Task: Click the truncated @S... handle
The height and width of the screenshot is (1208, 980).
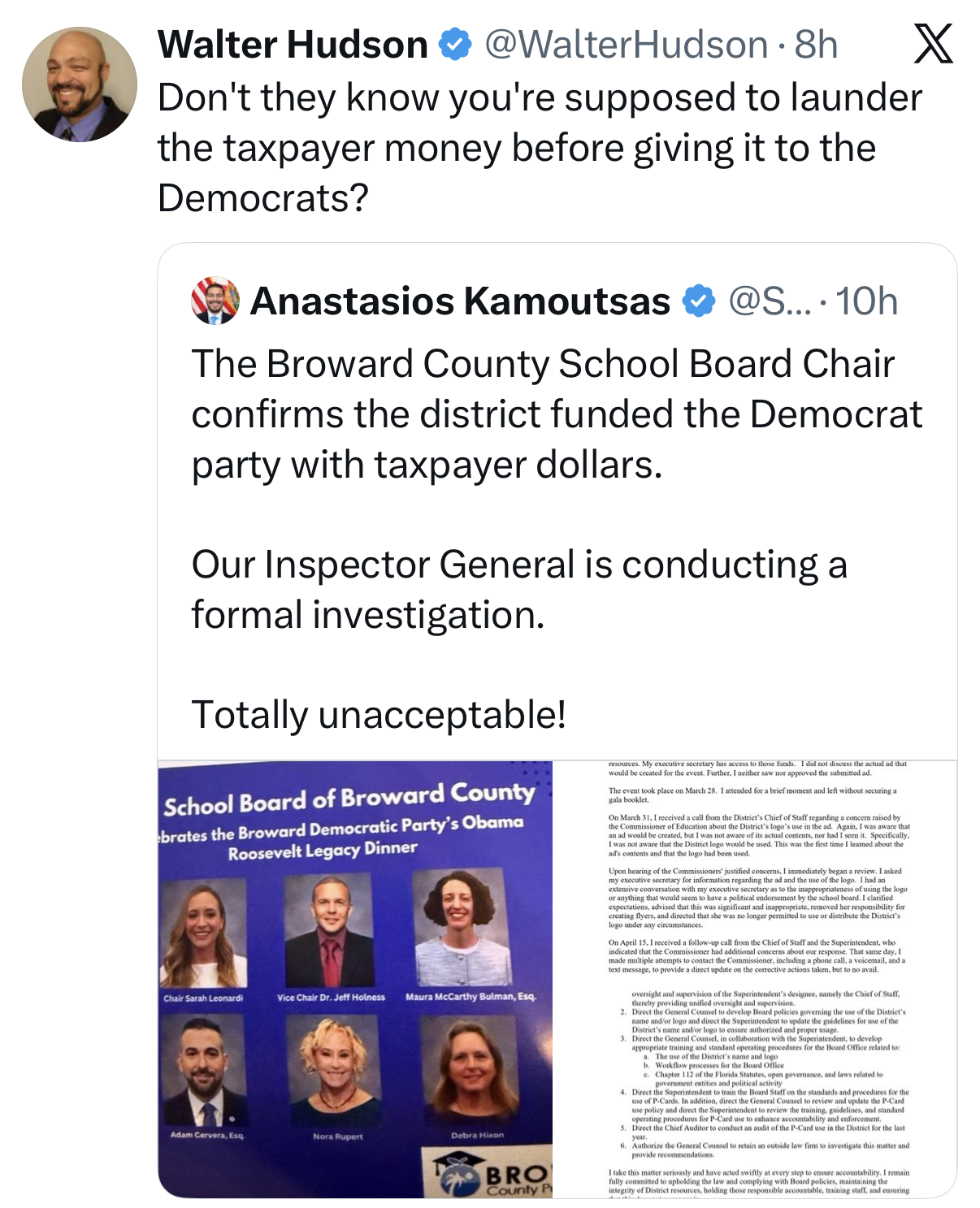Action: pyautogui.click(x=770, y=301)
